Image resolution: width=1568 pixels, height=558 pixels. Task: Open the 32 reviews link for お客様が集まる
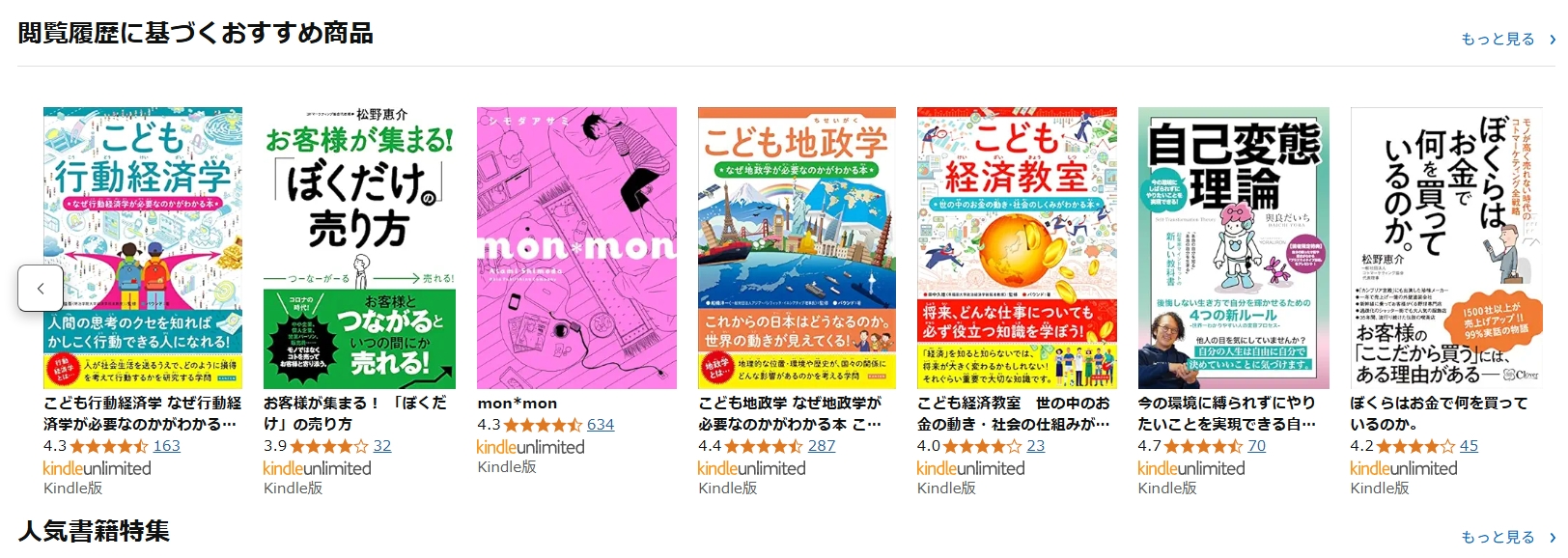(382, 446)
